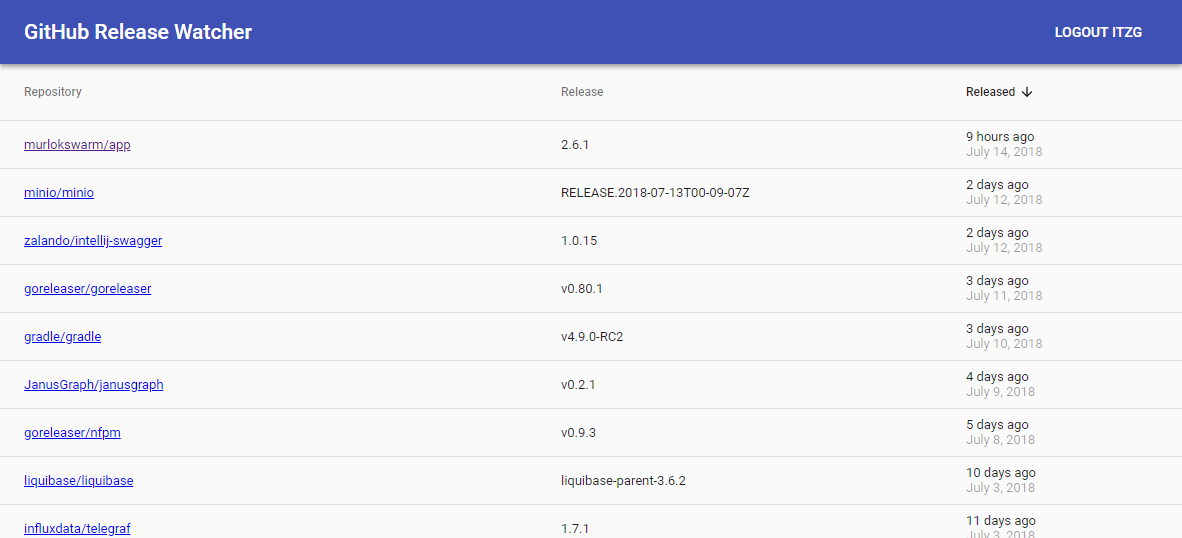The image size is (1182, 538).
Task: Sort by the Repository column header
Action: 53,92
